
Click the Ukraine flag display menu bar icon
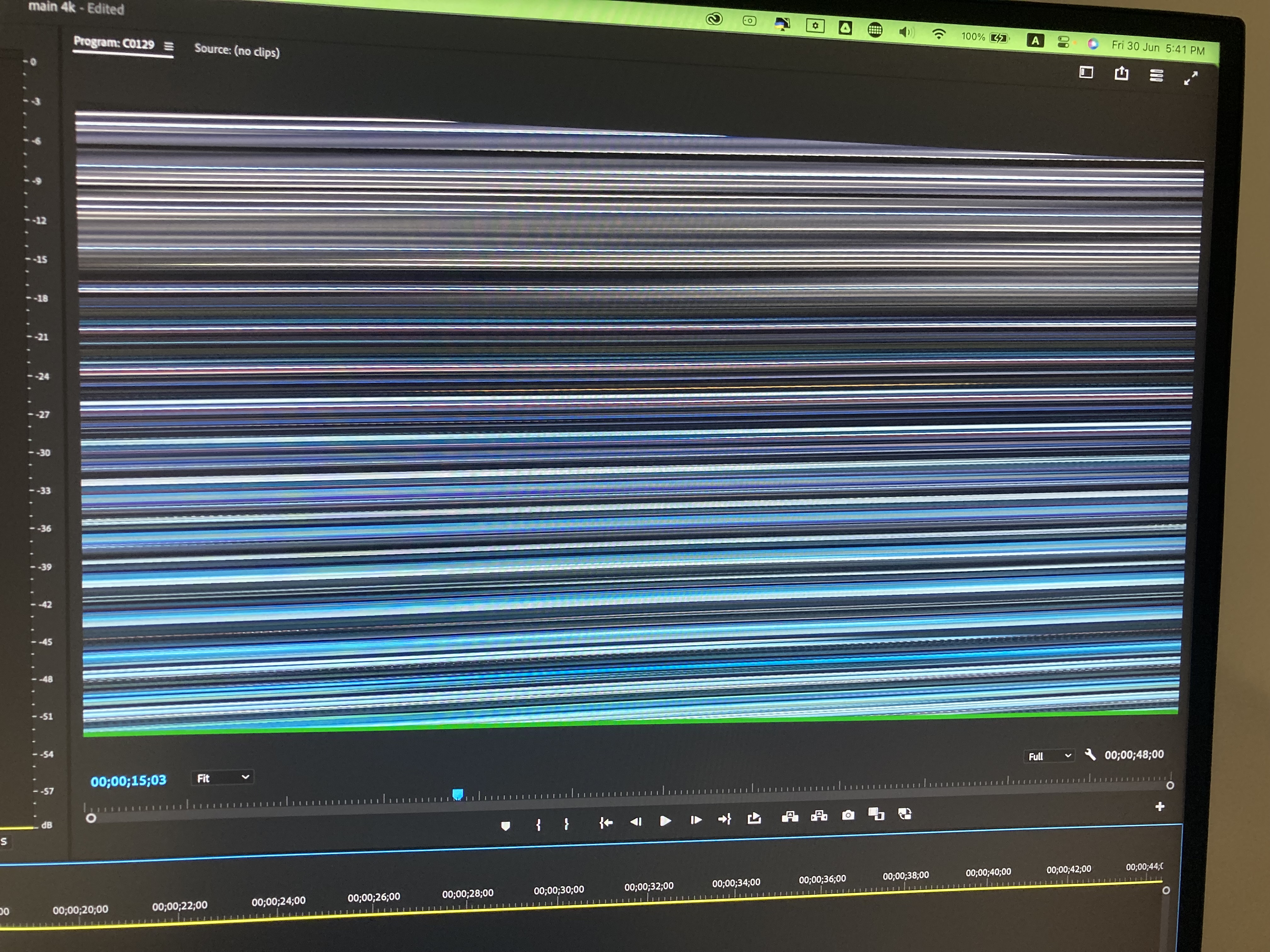click(x=782, y=24)
